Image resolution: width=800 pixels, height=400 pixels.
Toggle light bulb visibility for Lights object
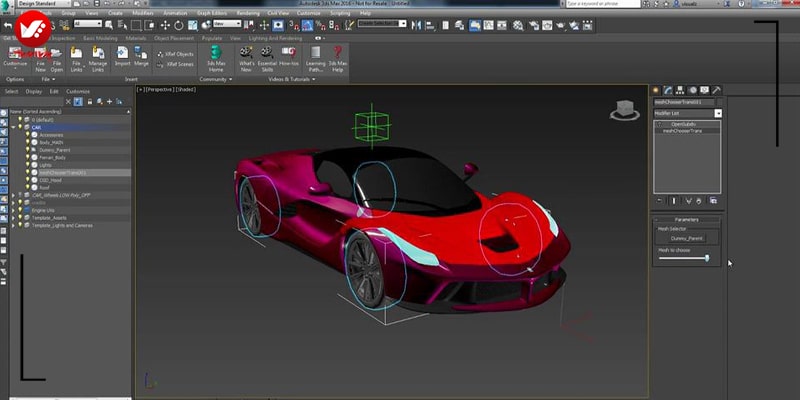click(28, 165)
